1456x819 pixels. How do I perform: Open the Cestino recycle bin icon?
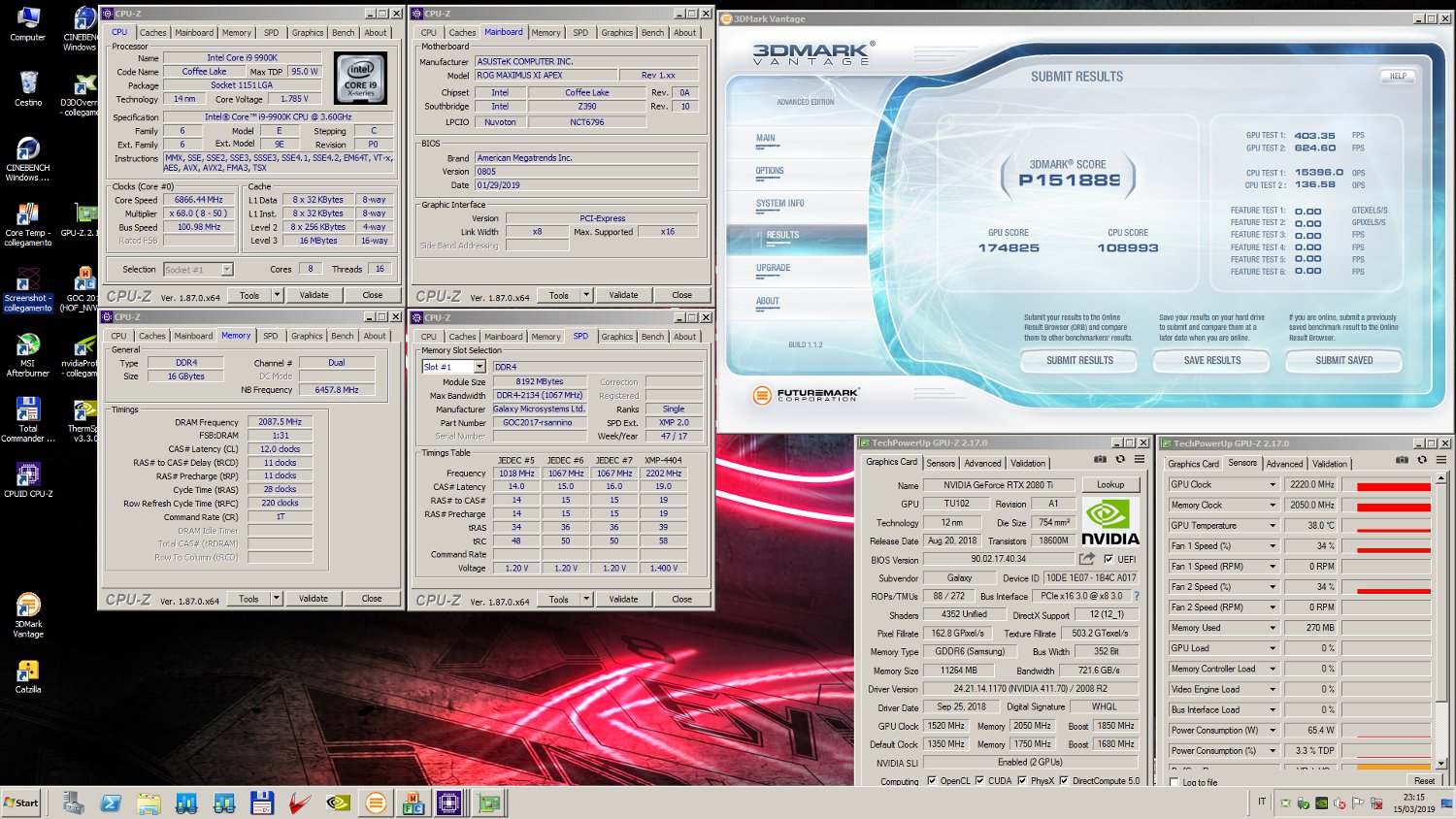click(x=28, y=88)
